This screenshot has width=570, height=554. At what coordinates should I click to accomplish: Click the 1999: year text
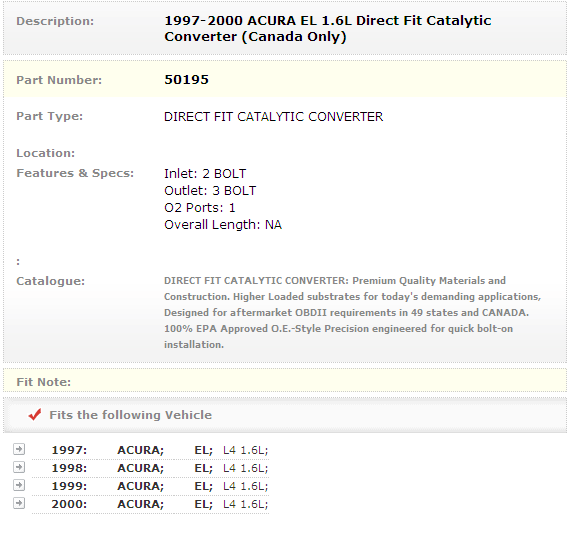tap(69, 486)
